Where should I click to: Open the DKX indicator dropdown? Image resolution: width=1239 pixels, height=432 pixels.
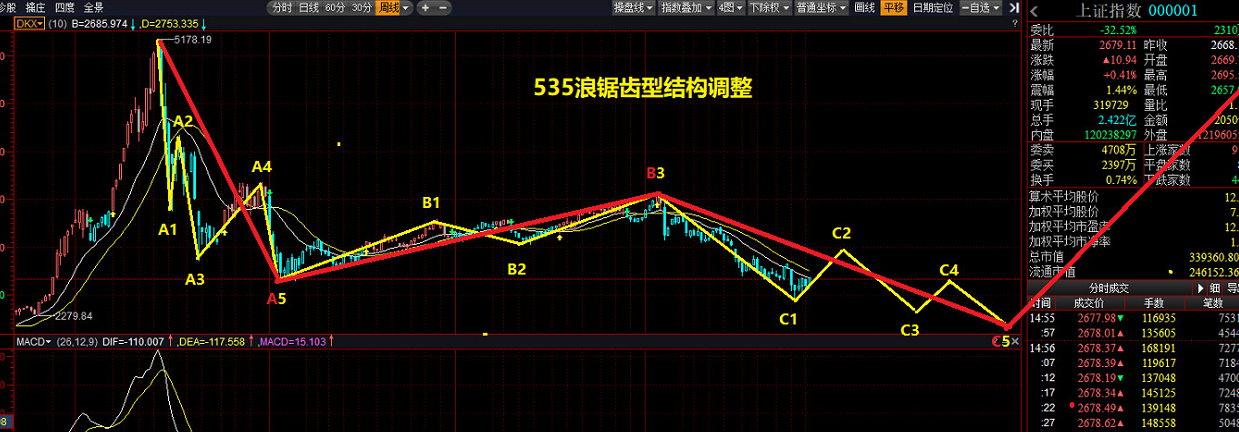[x=30, y=24]
